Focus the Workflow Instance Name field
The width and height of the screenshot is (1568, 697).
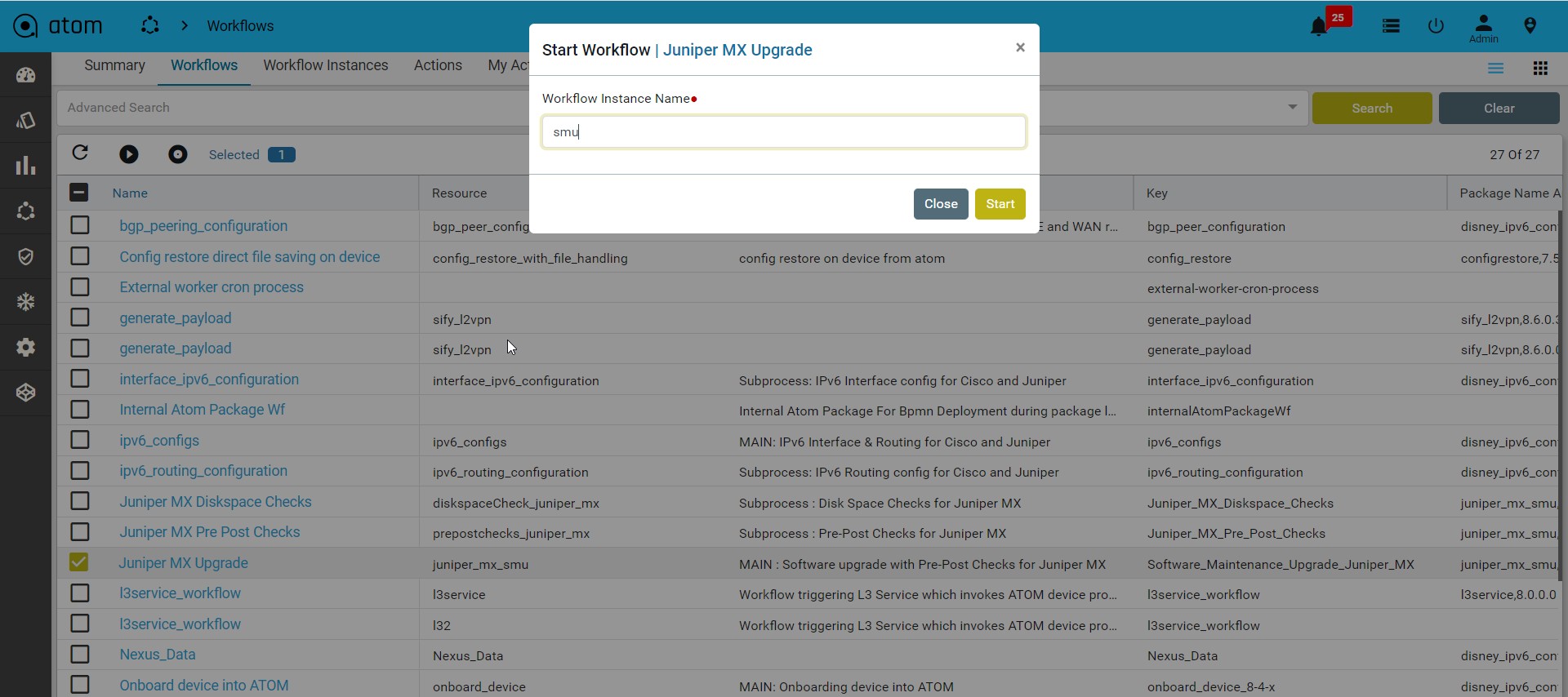click(784, 132)
